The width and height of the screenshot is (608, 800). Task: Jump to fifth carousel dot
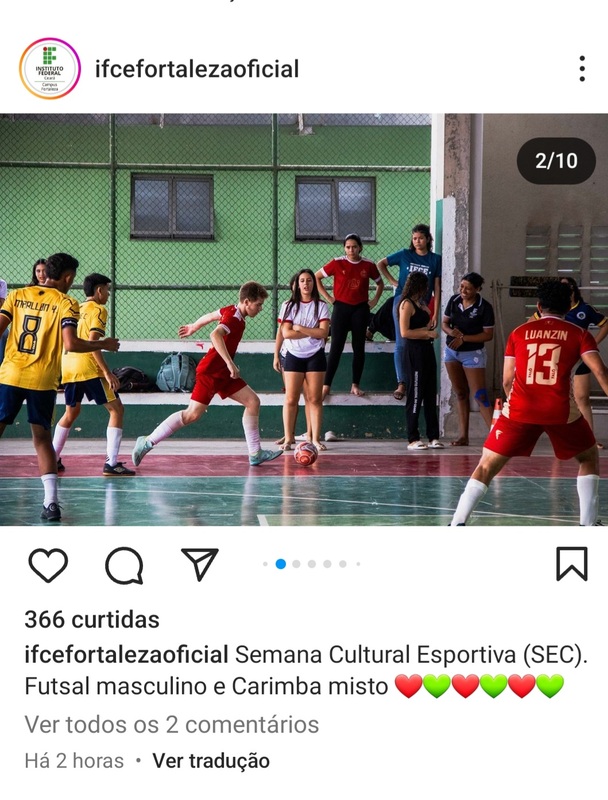[327, 564]
